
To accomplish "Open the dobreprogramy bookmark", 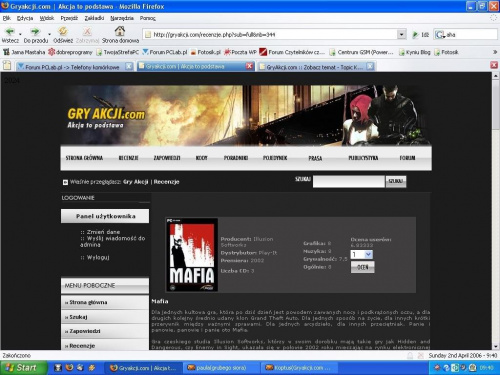I will point(70,52).
